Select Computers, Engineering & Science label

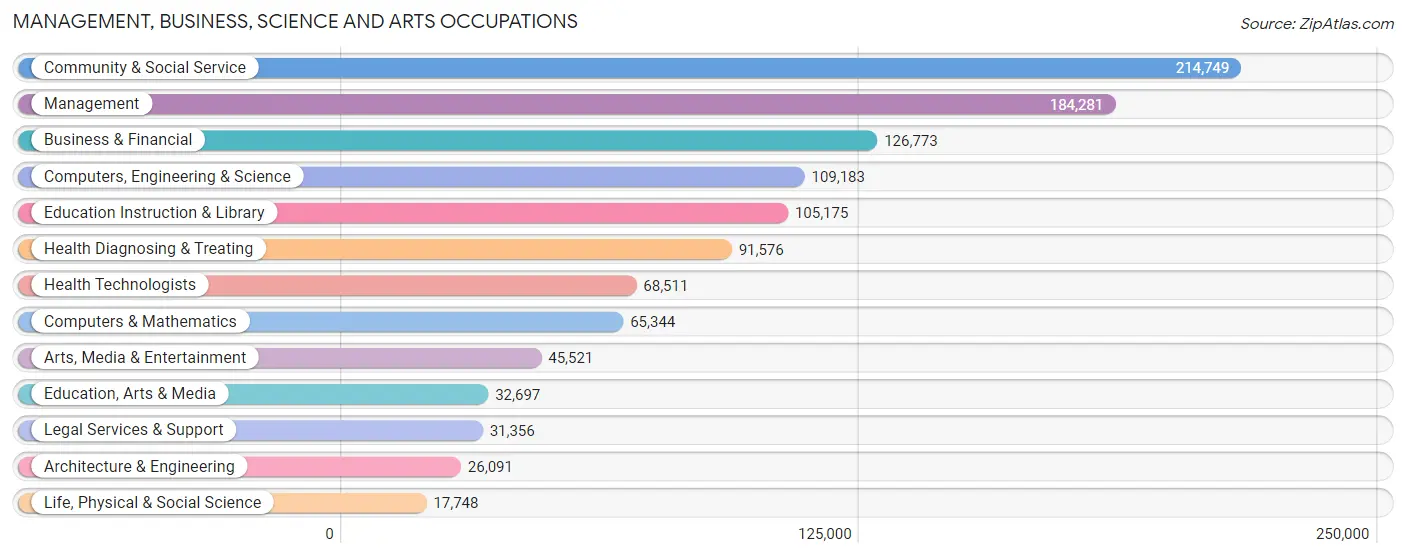167,177
